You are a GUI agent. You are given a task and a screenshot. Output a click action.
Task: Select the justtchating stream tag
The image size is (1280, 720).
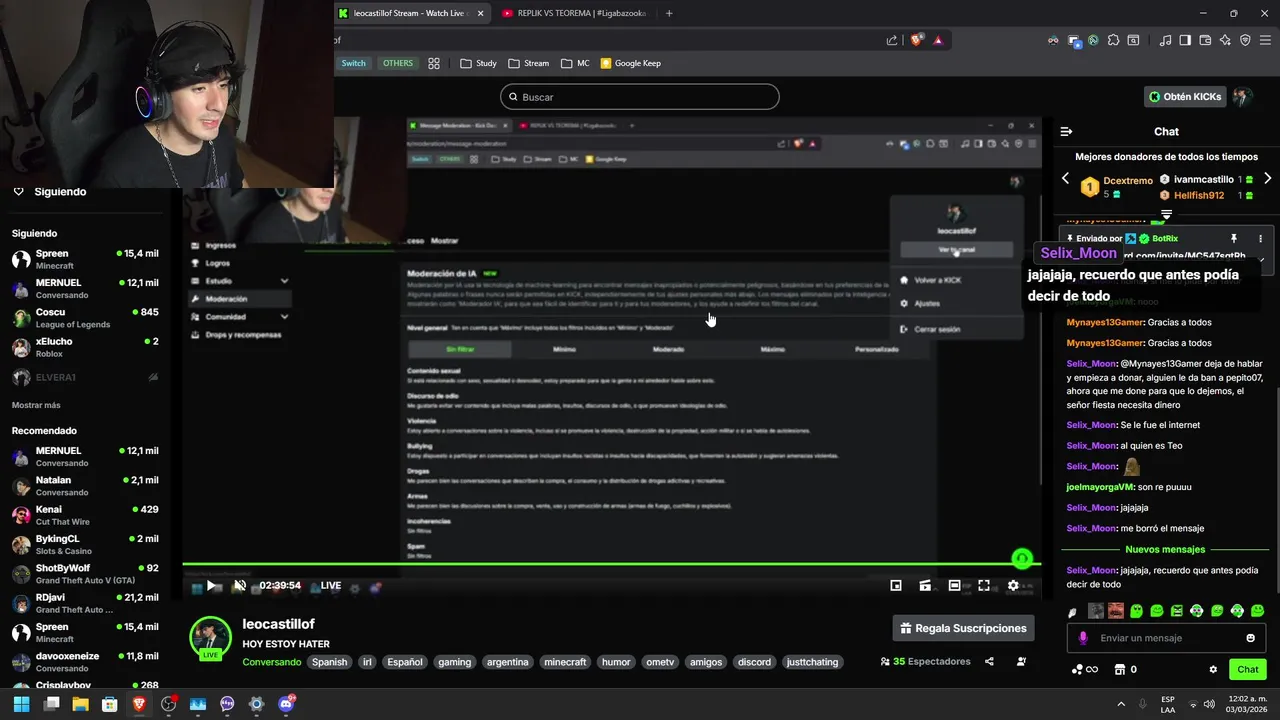[812, 662]
